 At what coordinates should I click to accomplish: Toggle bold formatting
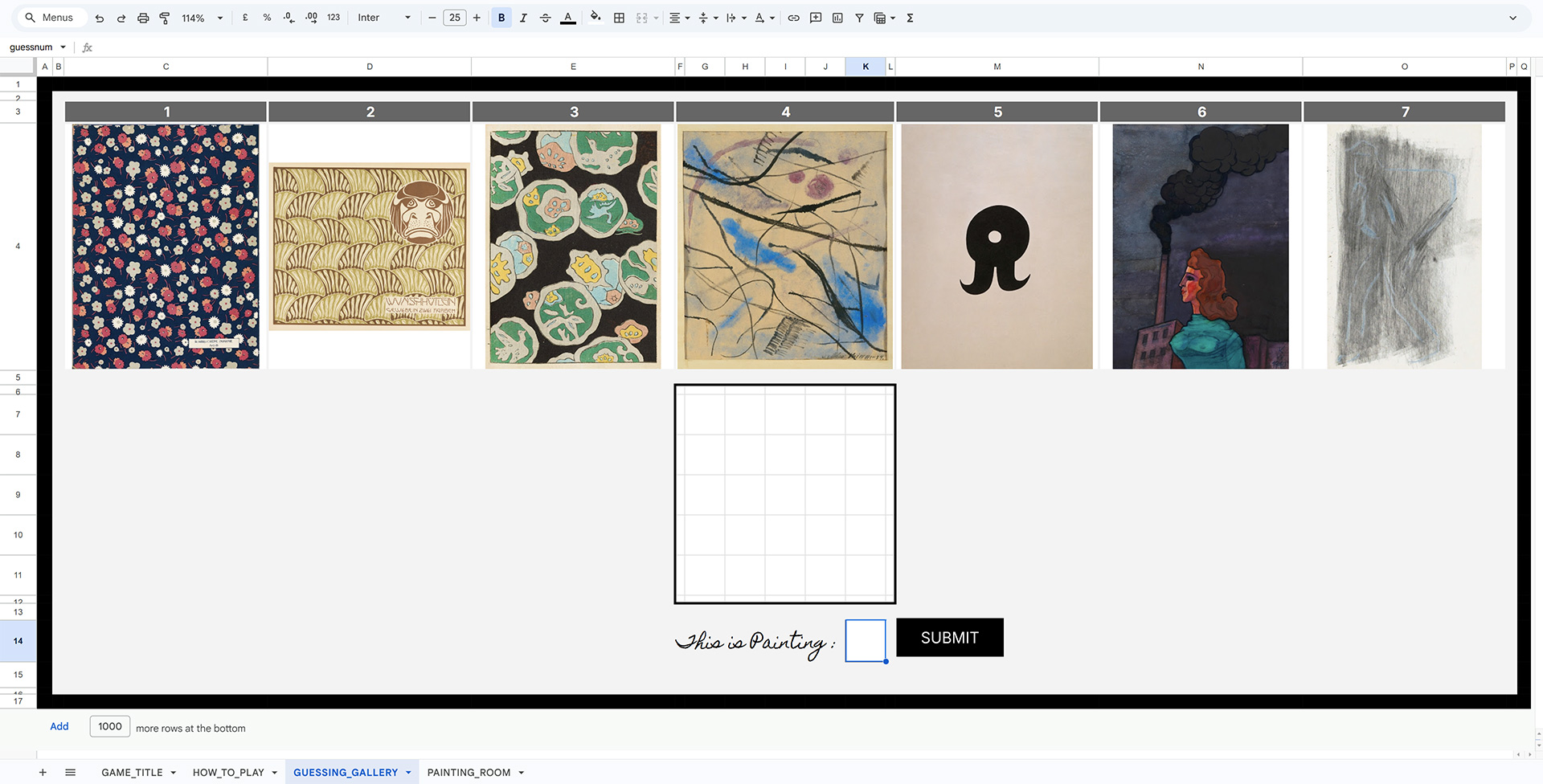point(501,18)
